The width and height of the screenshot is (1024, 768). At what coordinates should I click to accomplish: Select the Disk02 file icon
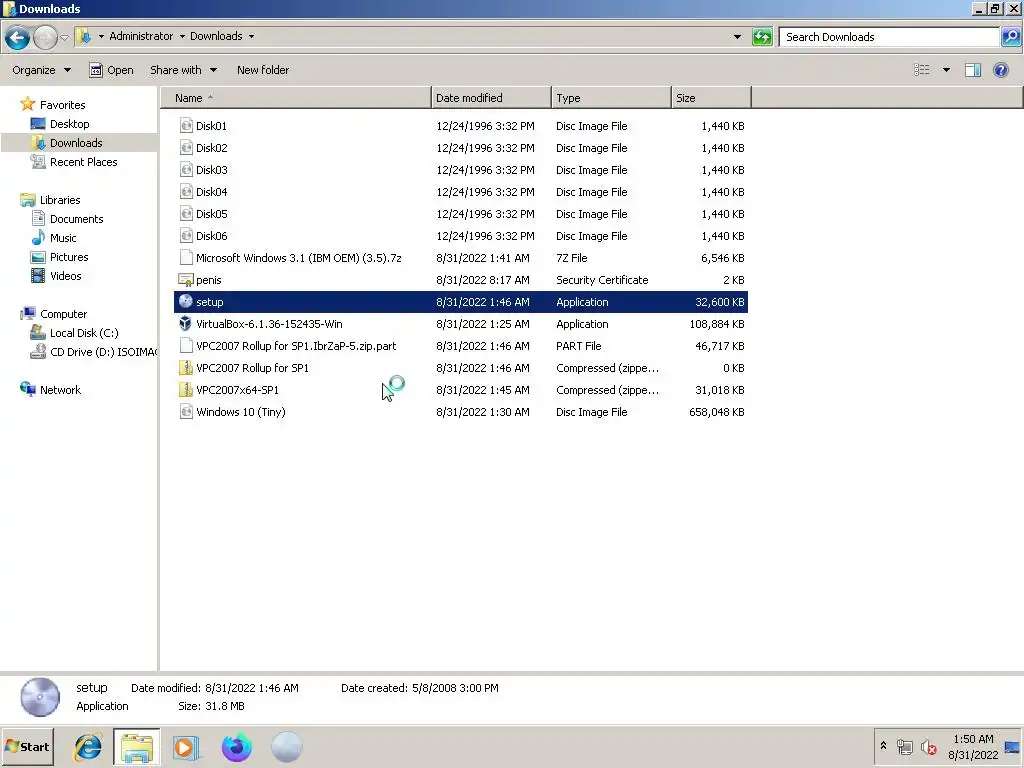point(186,148)
